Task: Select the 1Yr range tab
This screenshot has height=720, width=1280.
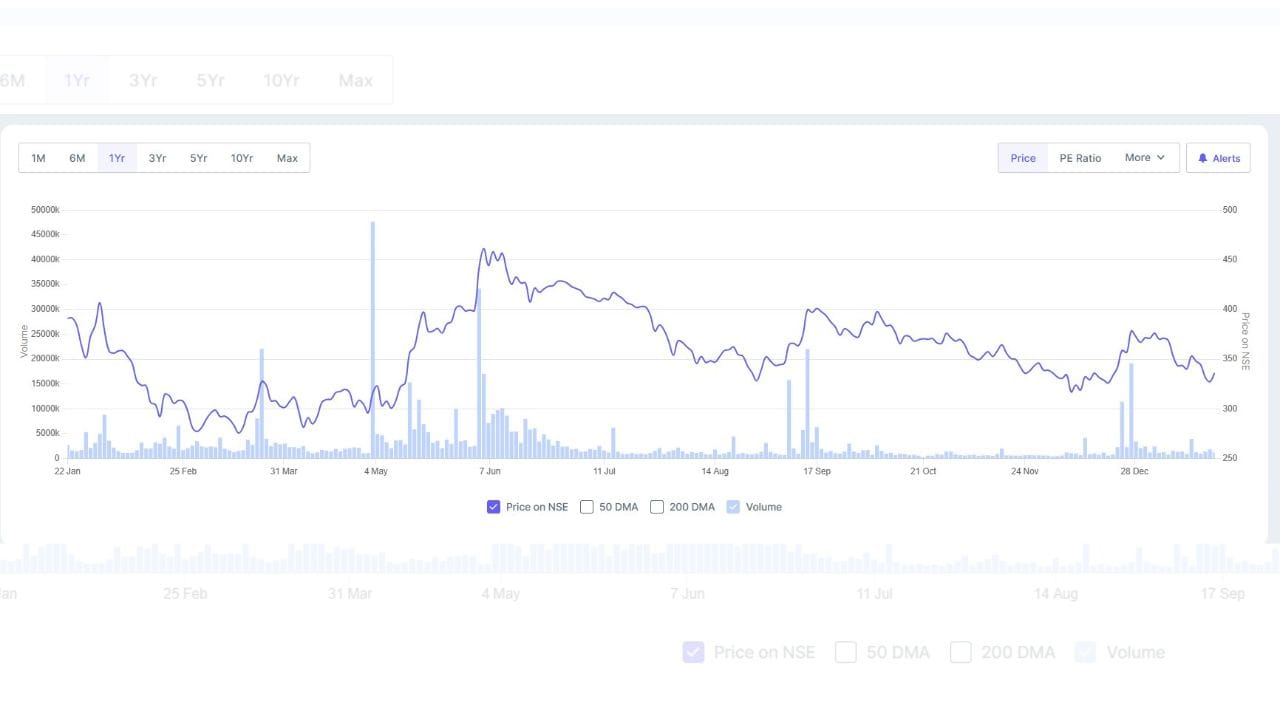Action: (117, 158)
